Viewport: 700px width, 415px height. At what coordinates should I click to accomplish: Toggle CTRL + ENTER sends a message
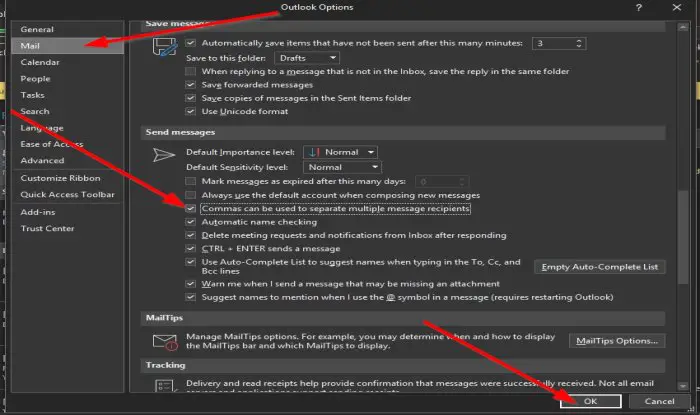191,249
